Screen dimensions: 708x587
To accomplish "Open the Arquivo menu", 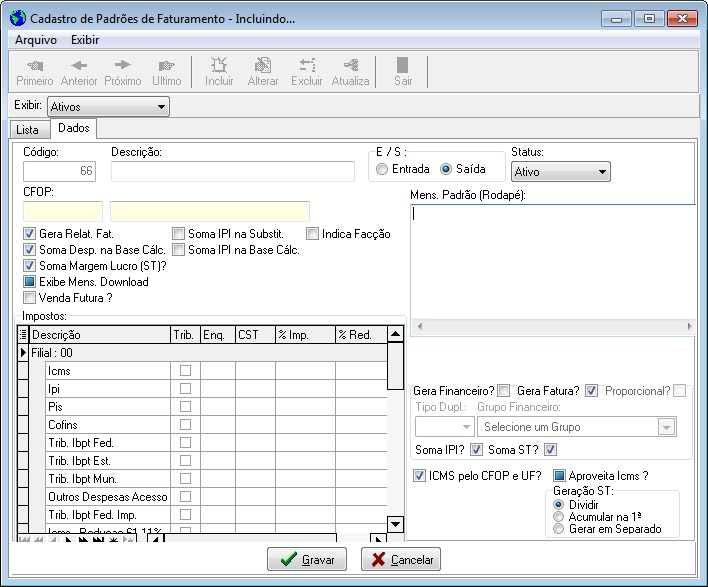I will tap(36, 40).
